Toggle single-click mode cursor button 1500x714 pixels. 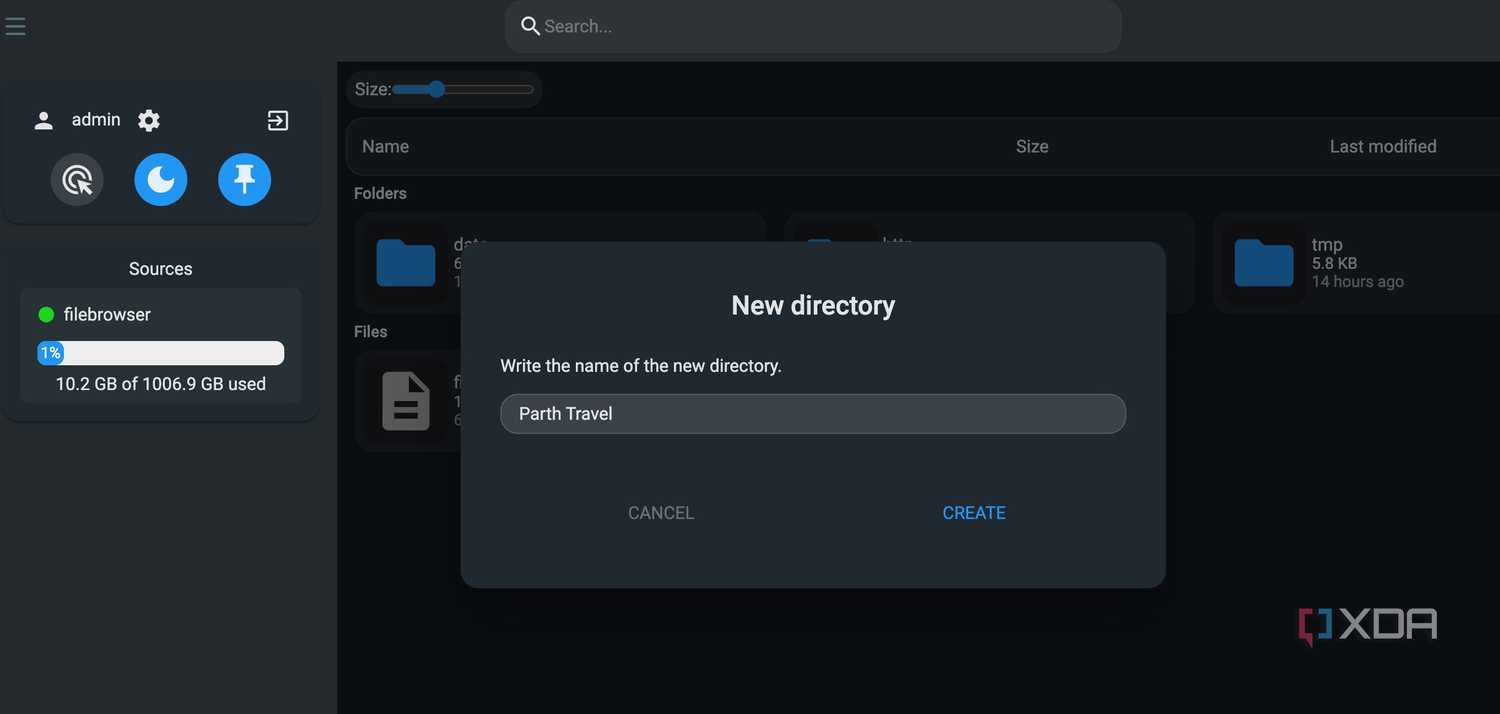77,180
